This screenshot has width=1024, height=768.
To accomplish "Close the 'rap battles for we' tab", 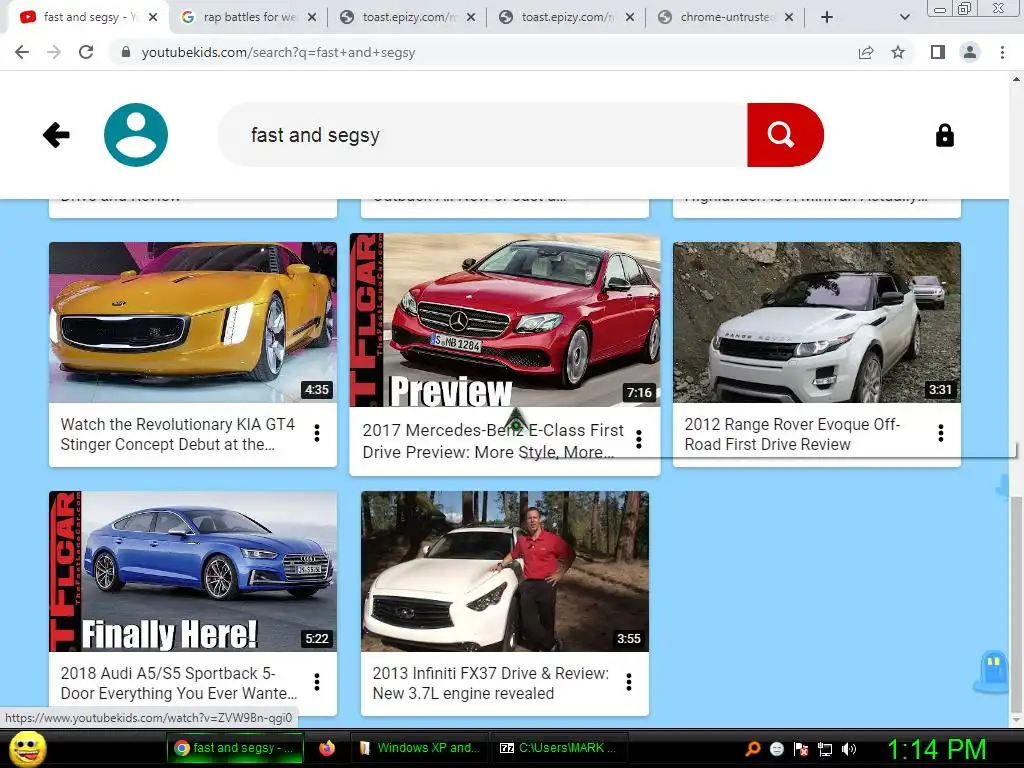I will 312,18.
